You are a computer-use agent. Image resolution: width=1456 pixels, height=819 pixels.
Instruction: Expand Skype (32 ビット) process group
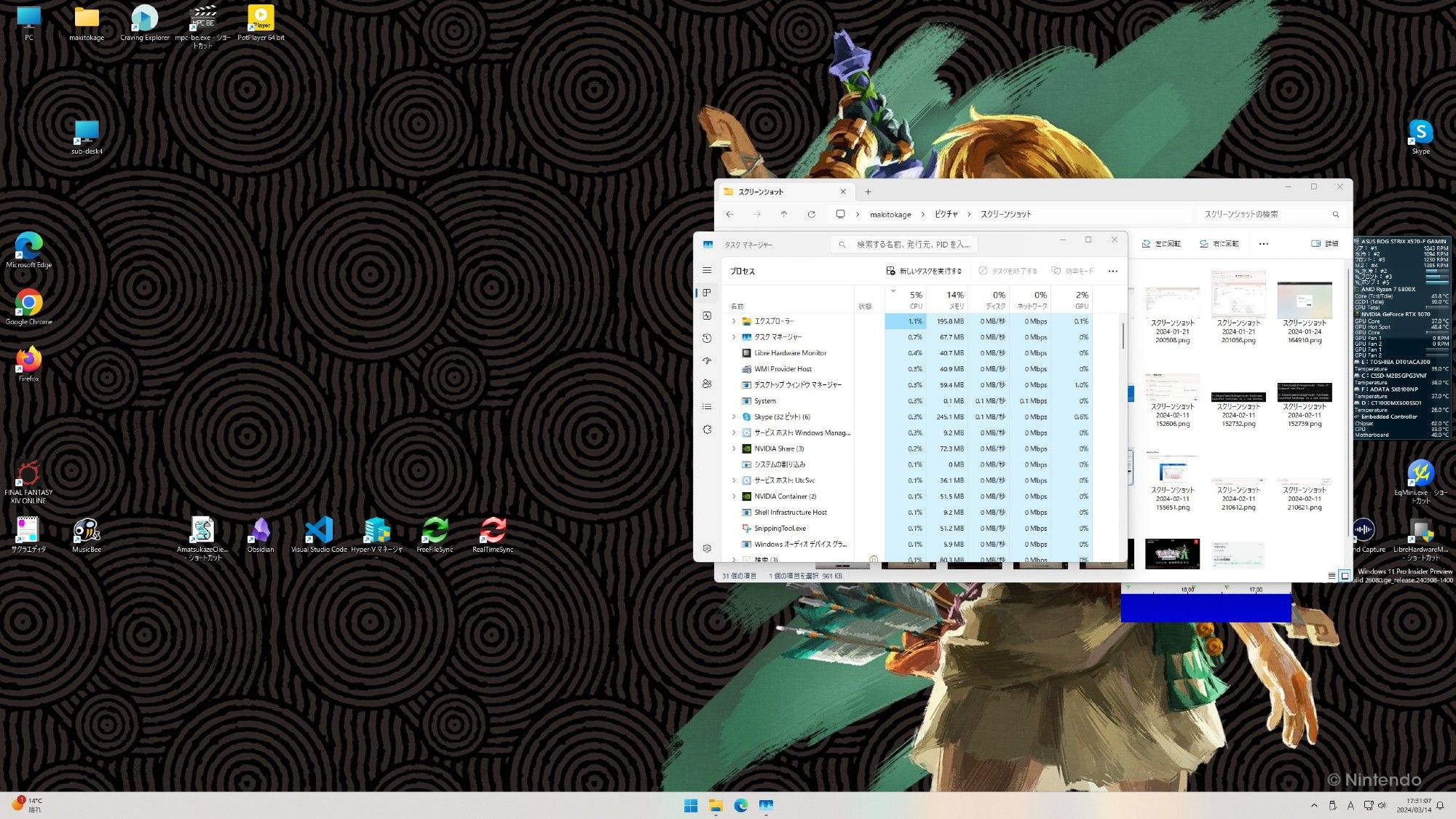(734, 417)
